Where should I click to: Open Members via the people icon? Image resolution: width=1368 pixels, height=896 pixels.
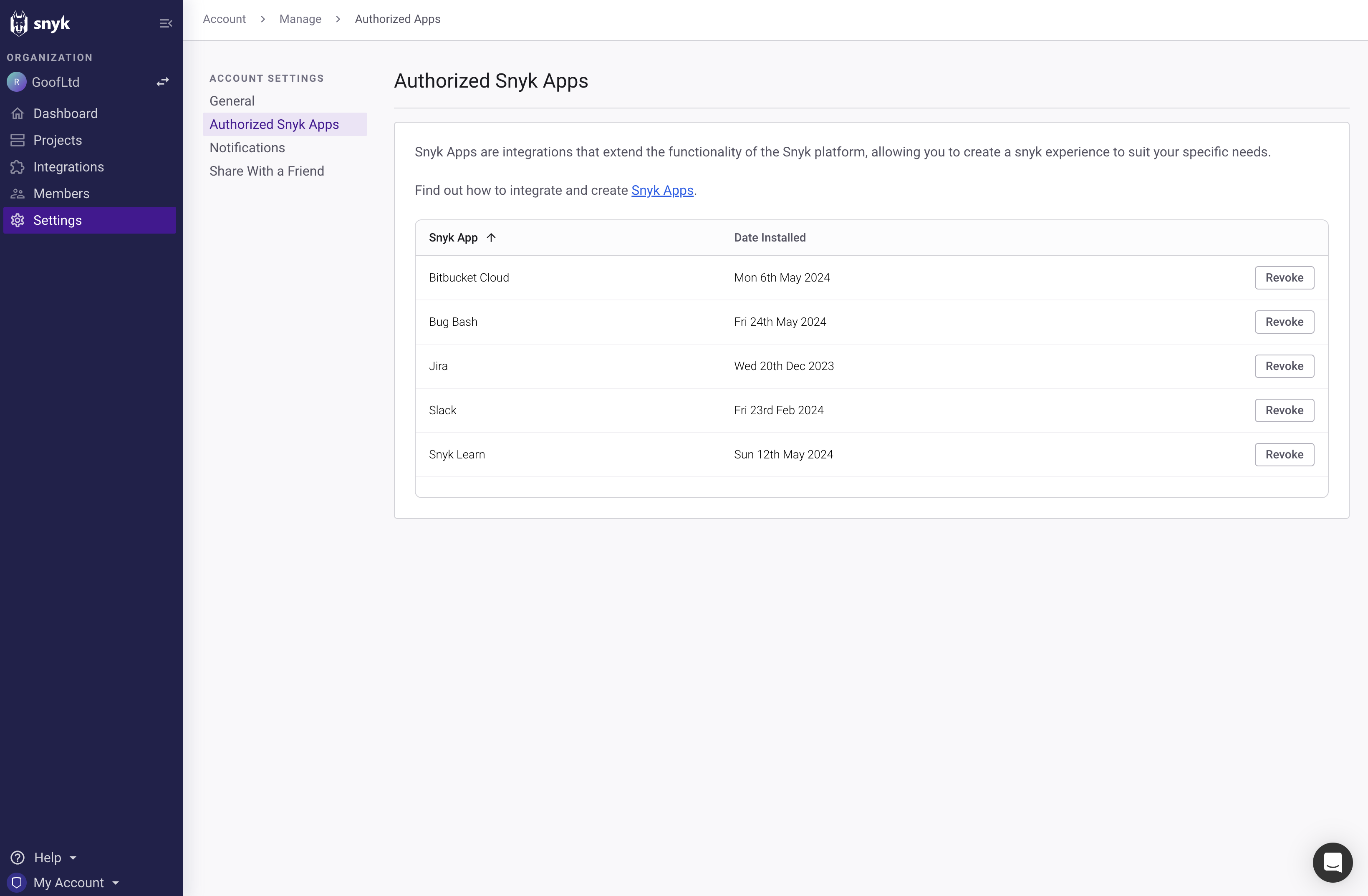click(17, 194)
